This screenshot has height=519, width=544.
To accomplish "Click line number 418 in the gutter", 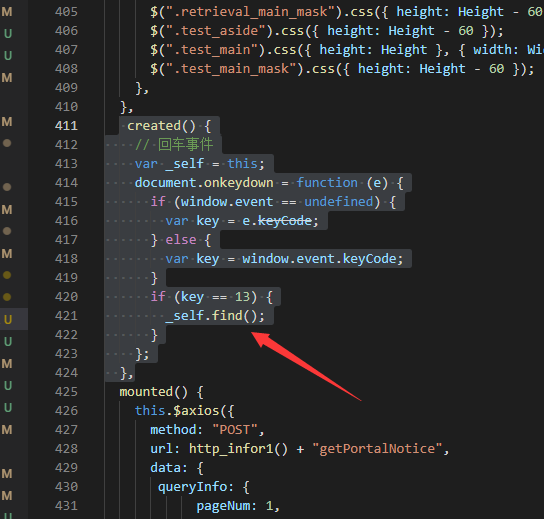I will pyautogui.click(x=66, y=259).
